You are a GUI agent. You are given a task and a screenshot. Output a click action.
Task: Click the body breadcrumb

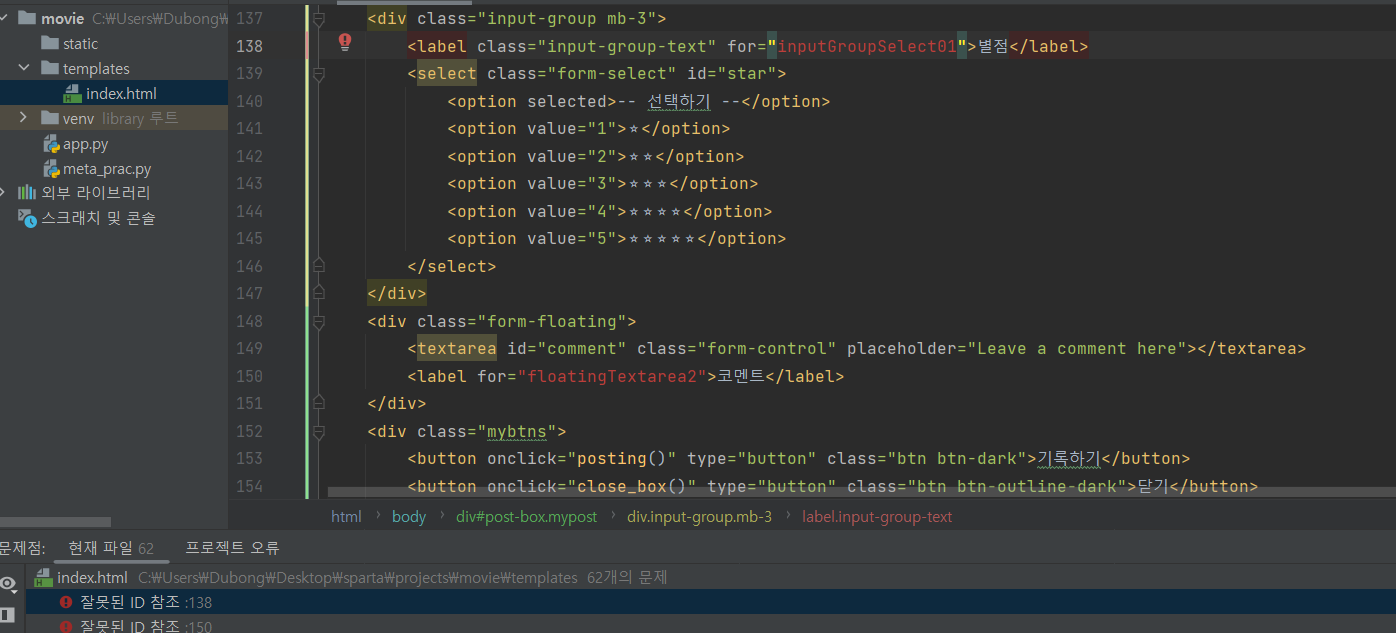[409, 517]
